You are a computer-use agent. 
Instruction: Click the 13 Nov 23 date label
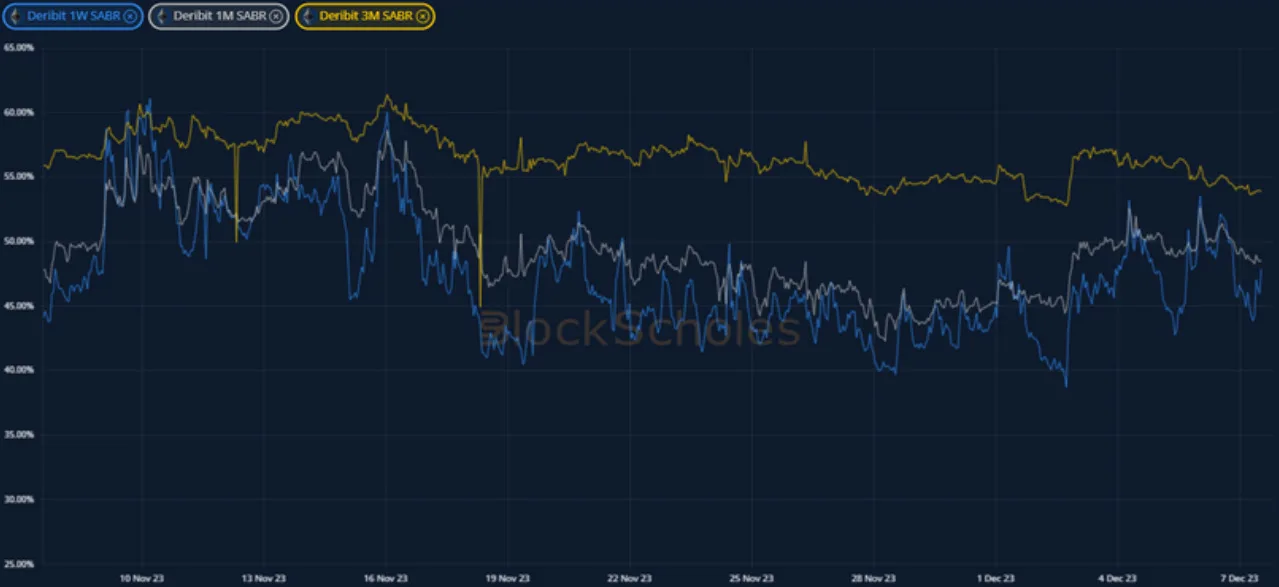(263, 579)
